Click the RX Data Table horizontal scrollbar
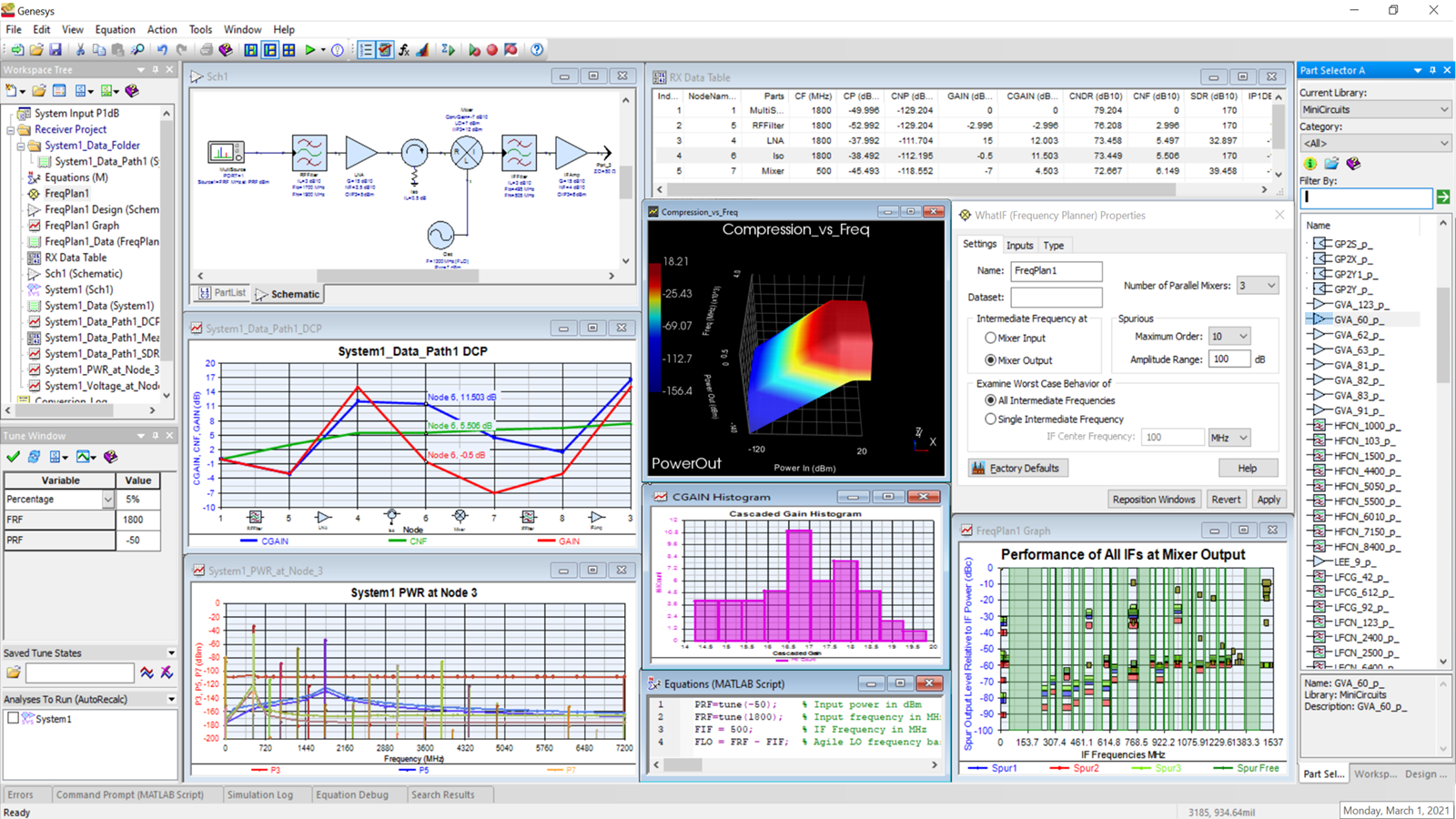Screen dimensions: 1456x819 coord(920,190)
